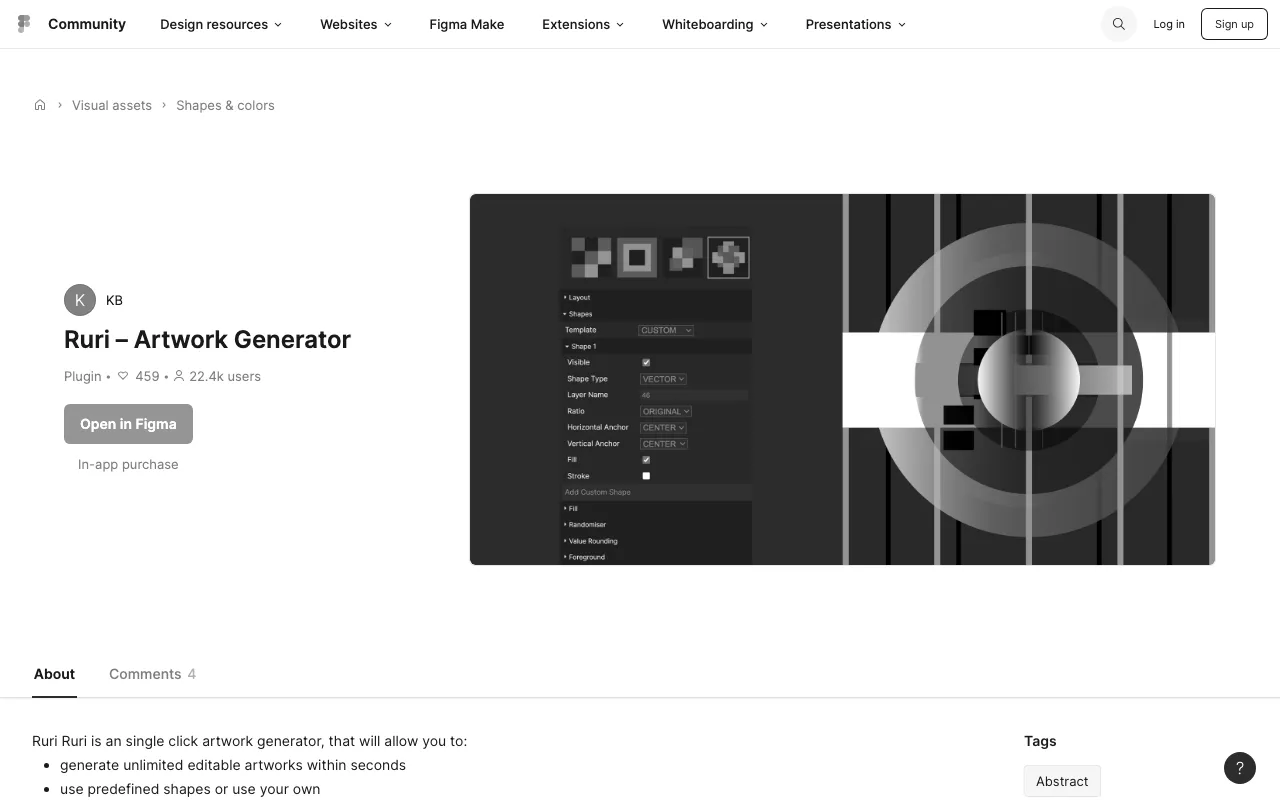1280x800 pixels.
Task: Switch to the Comments tab
Action: (x=152, y=674)
